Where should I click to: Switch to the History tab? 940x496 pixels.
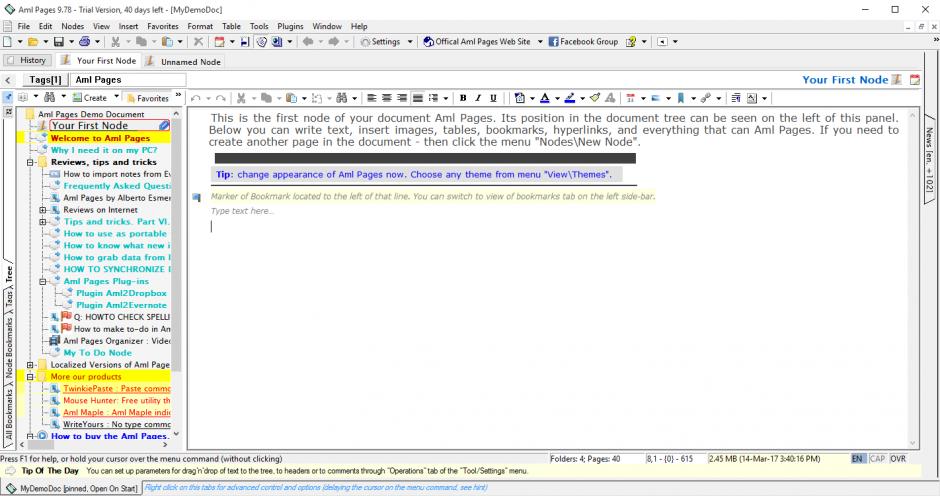pos(26,60)
